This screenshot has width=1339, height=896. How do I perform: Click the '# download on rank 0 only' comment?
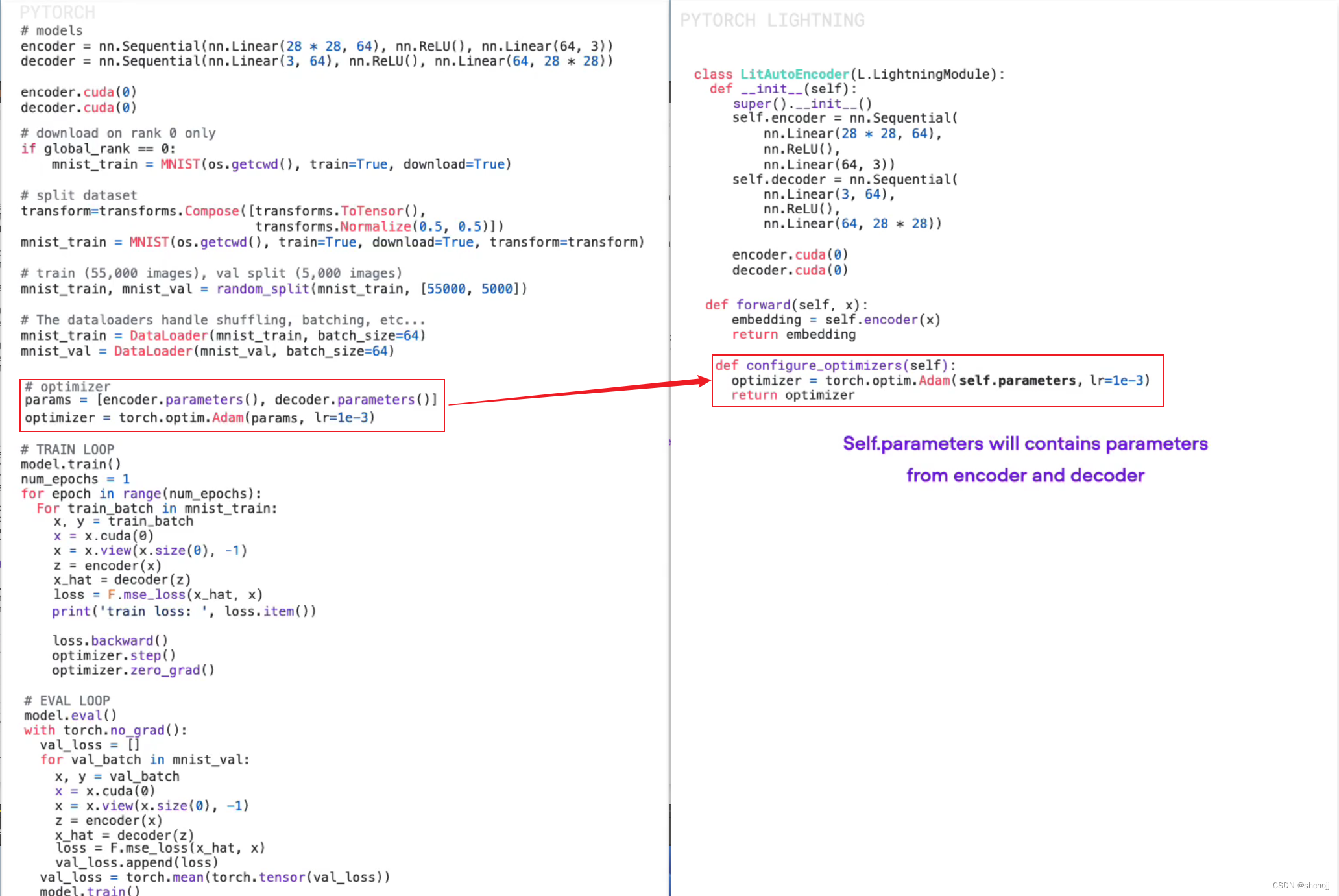118,133
